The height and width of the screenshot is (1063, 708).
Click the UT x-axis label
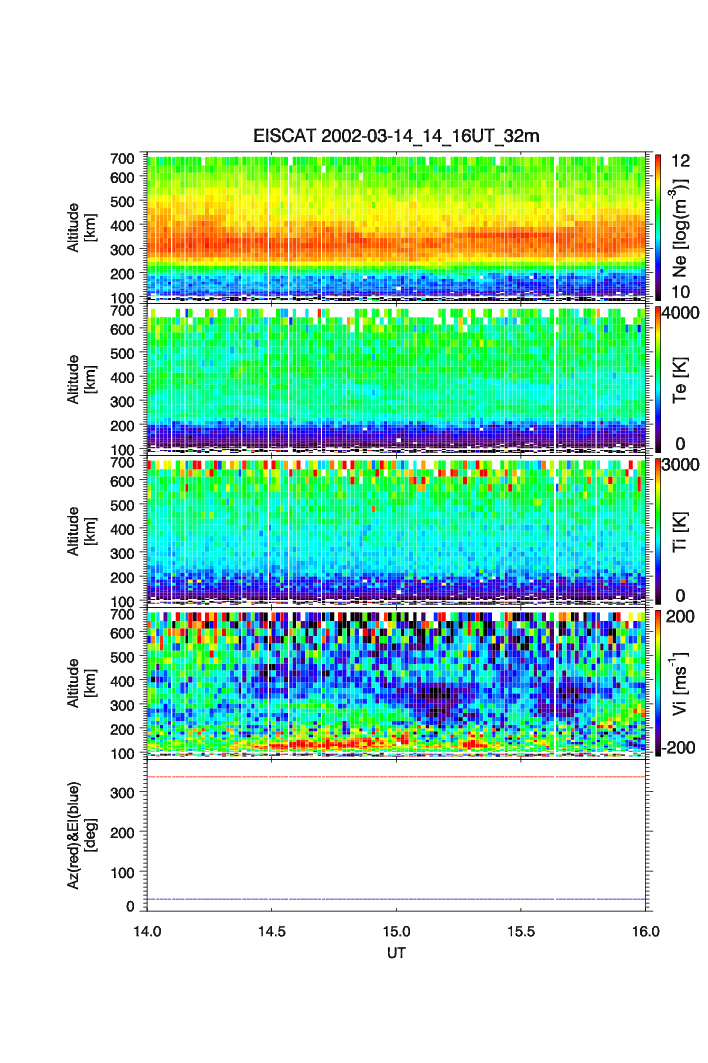(x=397, y=953)
